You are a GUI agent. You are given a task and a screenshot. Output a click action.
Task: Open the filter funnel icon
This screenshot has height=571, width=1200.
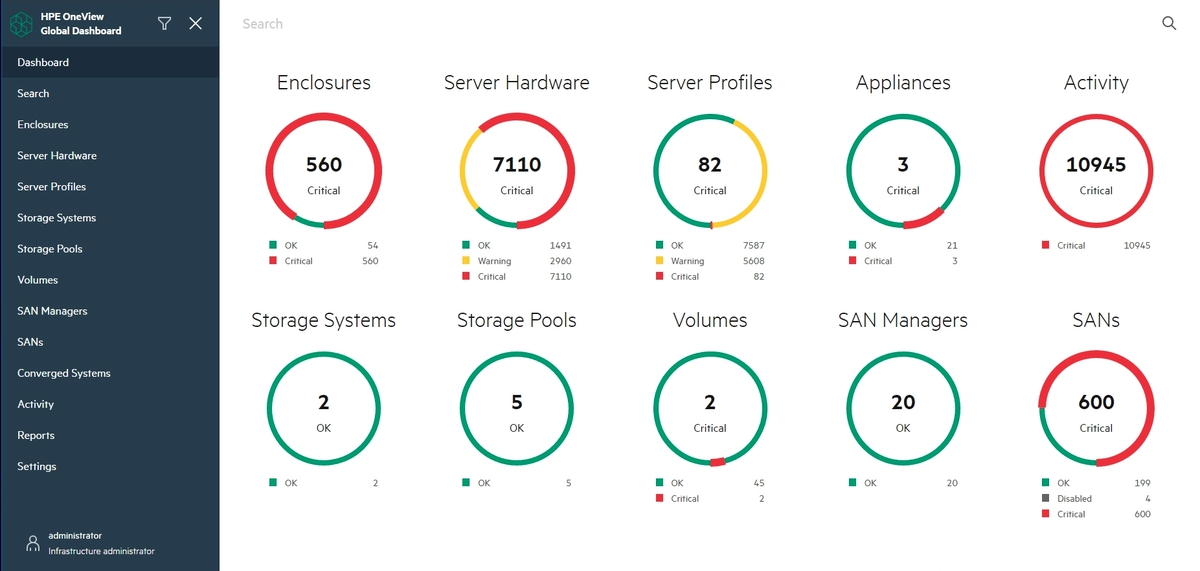pyautogui.click(x=165, y=23)
